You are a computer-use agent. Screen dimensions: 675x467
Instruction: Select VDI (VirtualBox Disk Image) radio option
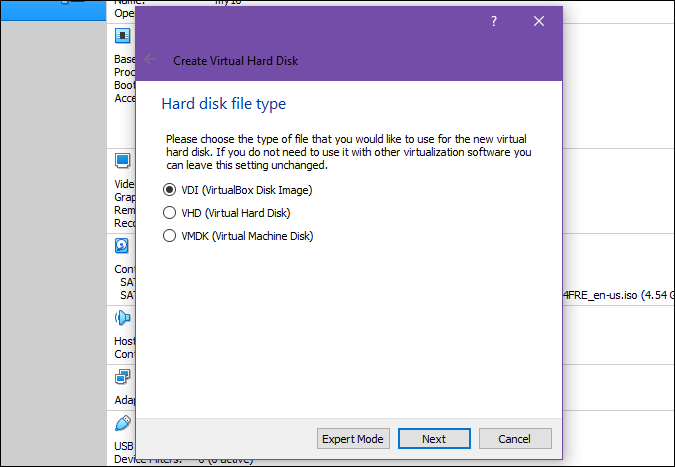point(237,190)
